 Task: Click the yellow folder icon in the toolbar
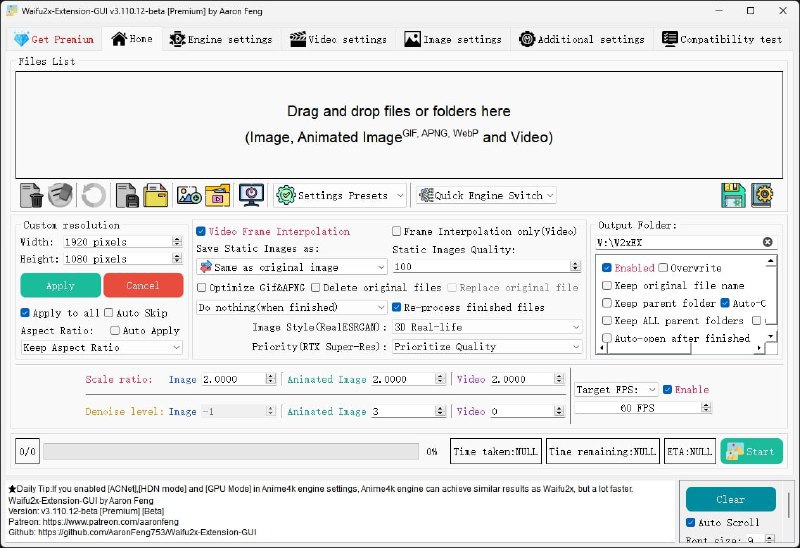pos(155,195)
